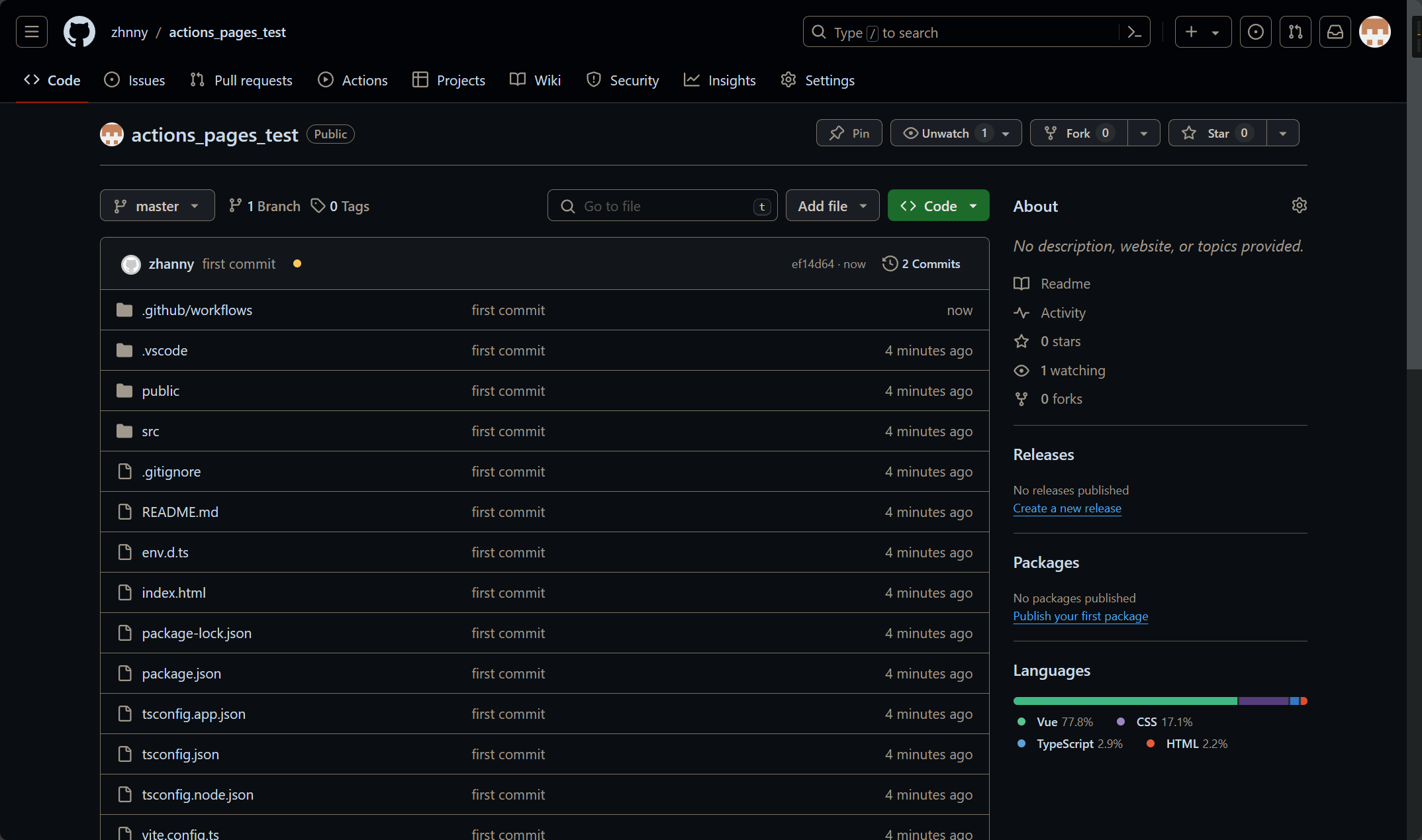Click the commit status yellow dot
Screen dimensions: 1422x840
[297, 263]
